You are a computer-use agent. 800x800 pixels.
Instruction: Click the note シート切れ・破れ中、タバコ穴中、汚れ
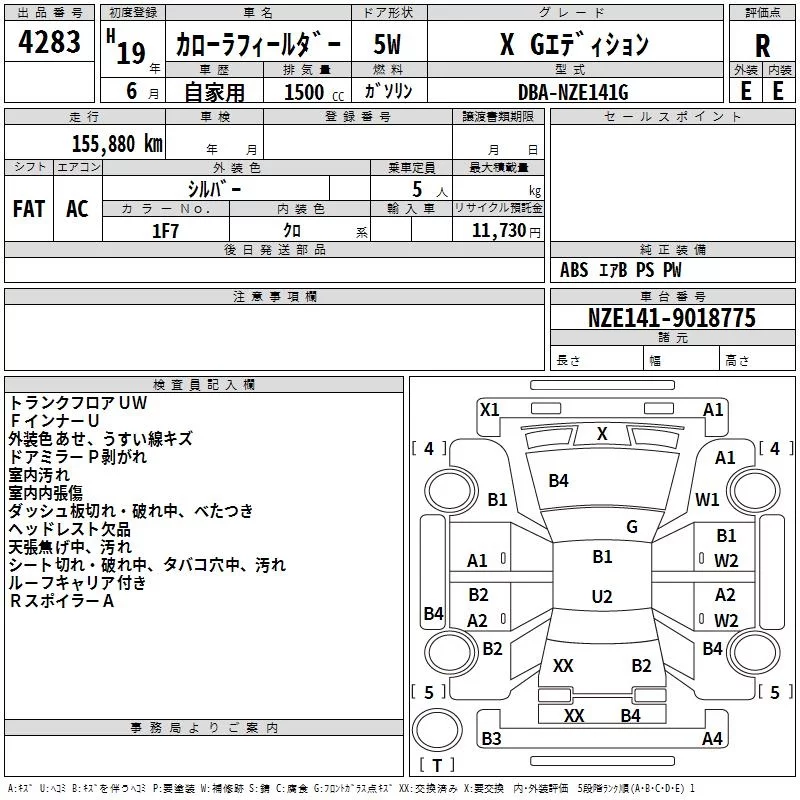[147, 565]
